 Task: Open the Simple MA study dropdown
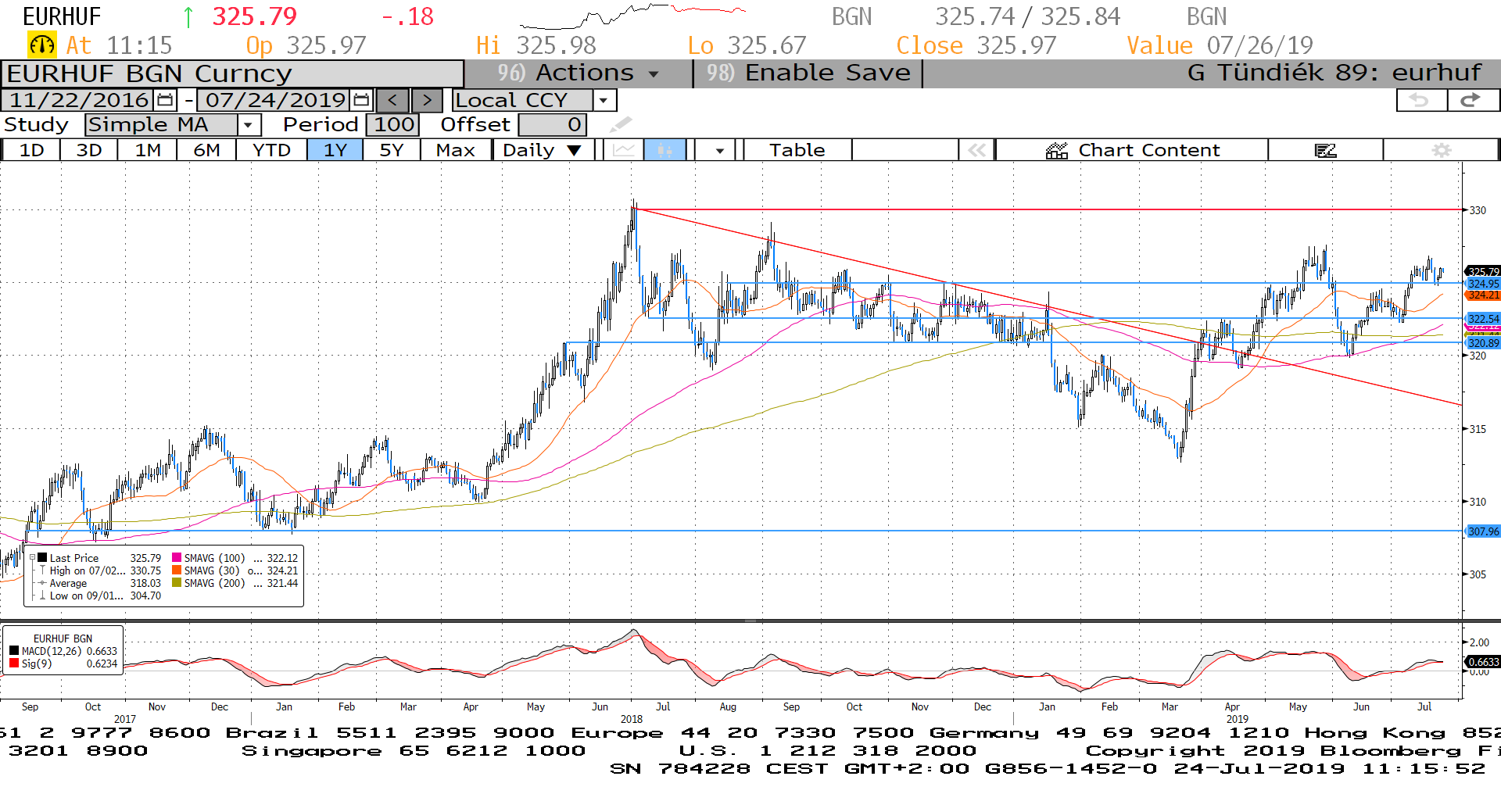(249, 125)
